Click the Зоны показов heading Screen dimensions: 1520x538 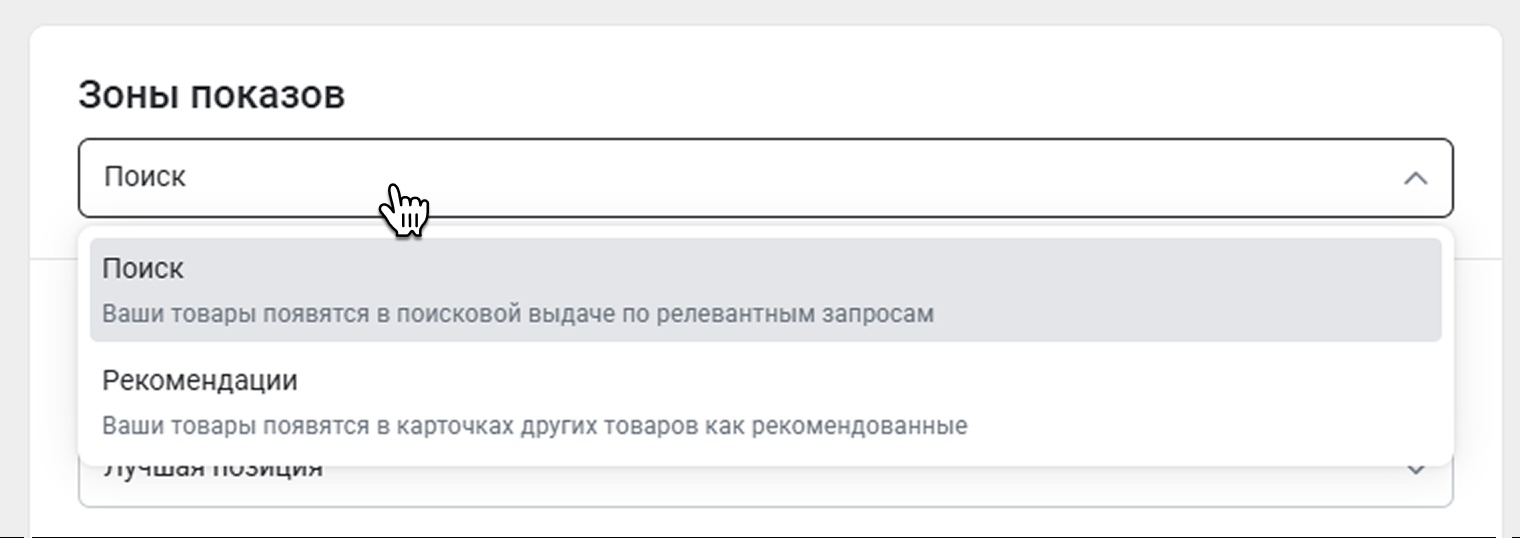211,95
